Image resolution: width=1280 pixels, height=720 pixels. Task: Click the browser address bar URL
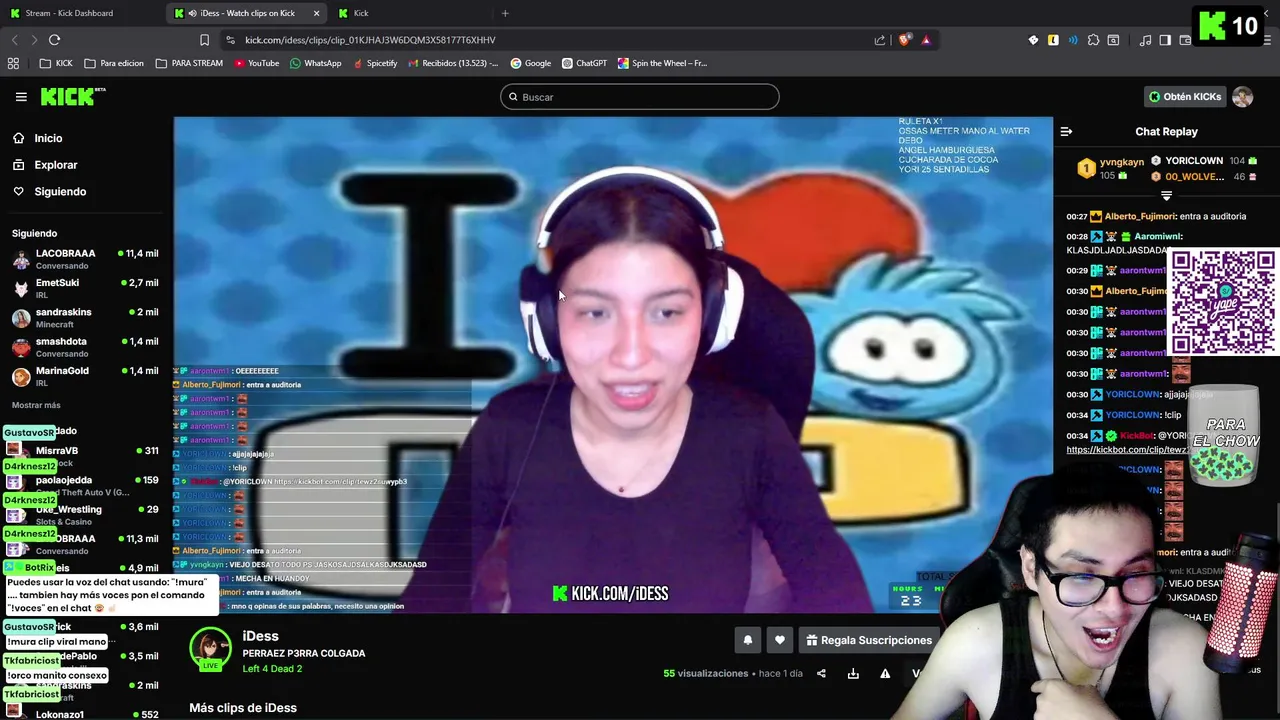pyautogui.click(x=370, y=40)
